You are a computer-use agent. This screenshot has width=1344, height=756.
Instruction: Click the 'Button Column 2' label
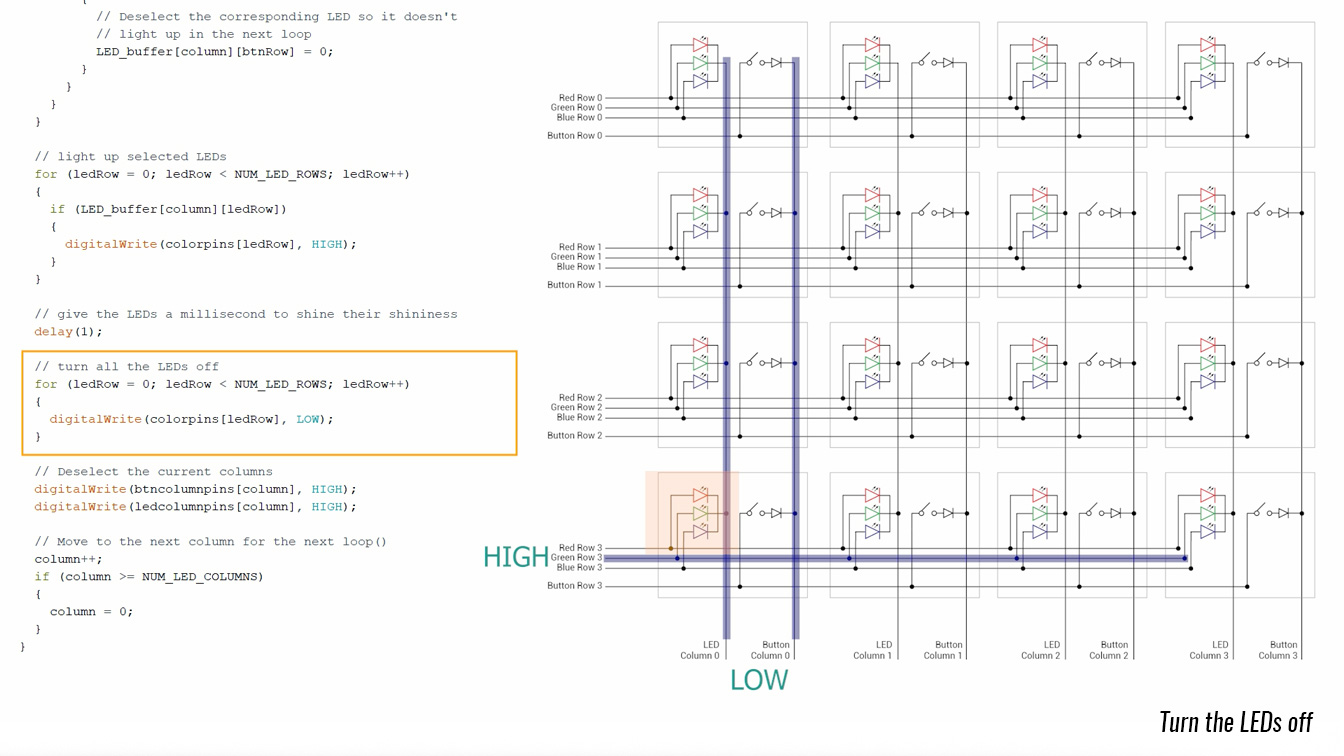pos(1110,650)
